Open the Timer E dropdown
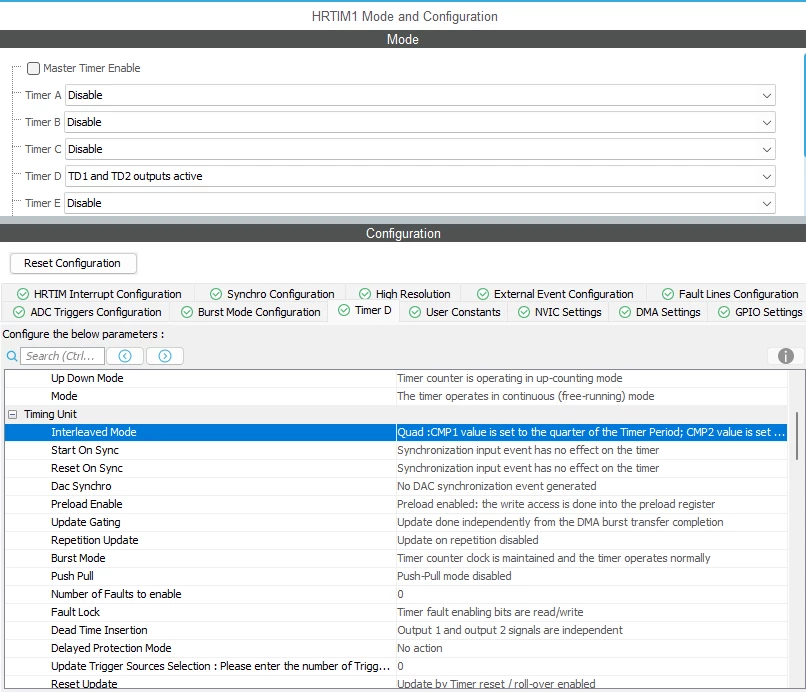The width and height of the screenshot is (806, 692). [420, 204]
